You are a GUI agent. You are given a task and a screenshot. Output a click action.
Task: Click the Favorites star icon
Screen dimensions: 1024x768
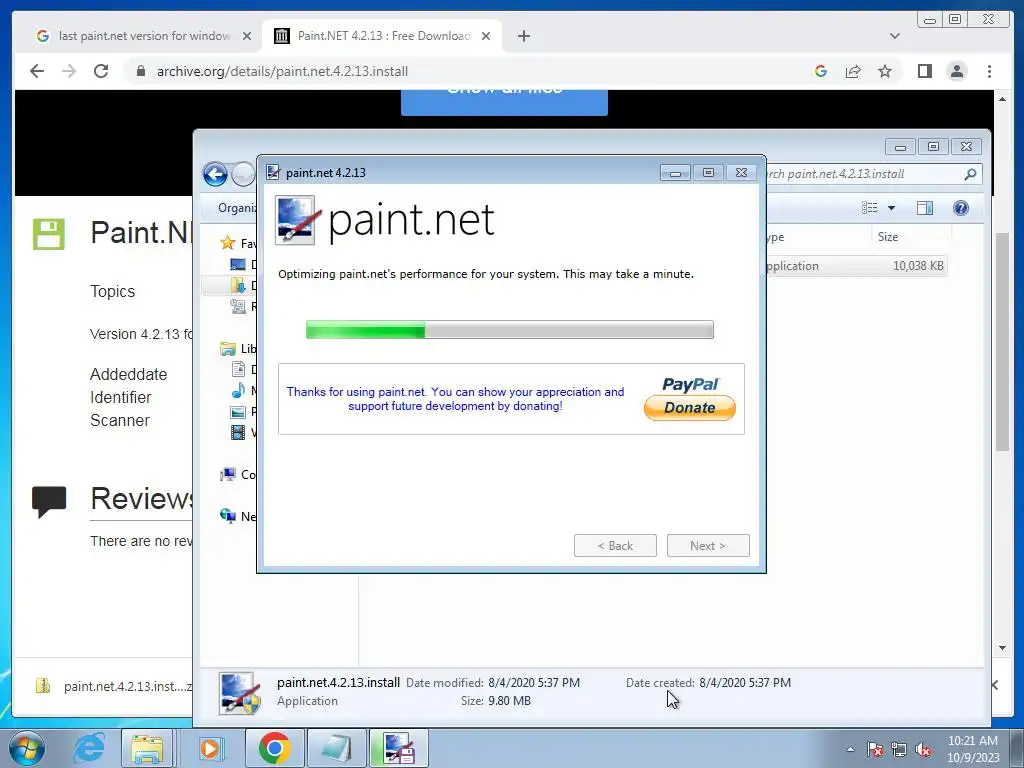(227, 243)
